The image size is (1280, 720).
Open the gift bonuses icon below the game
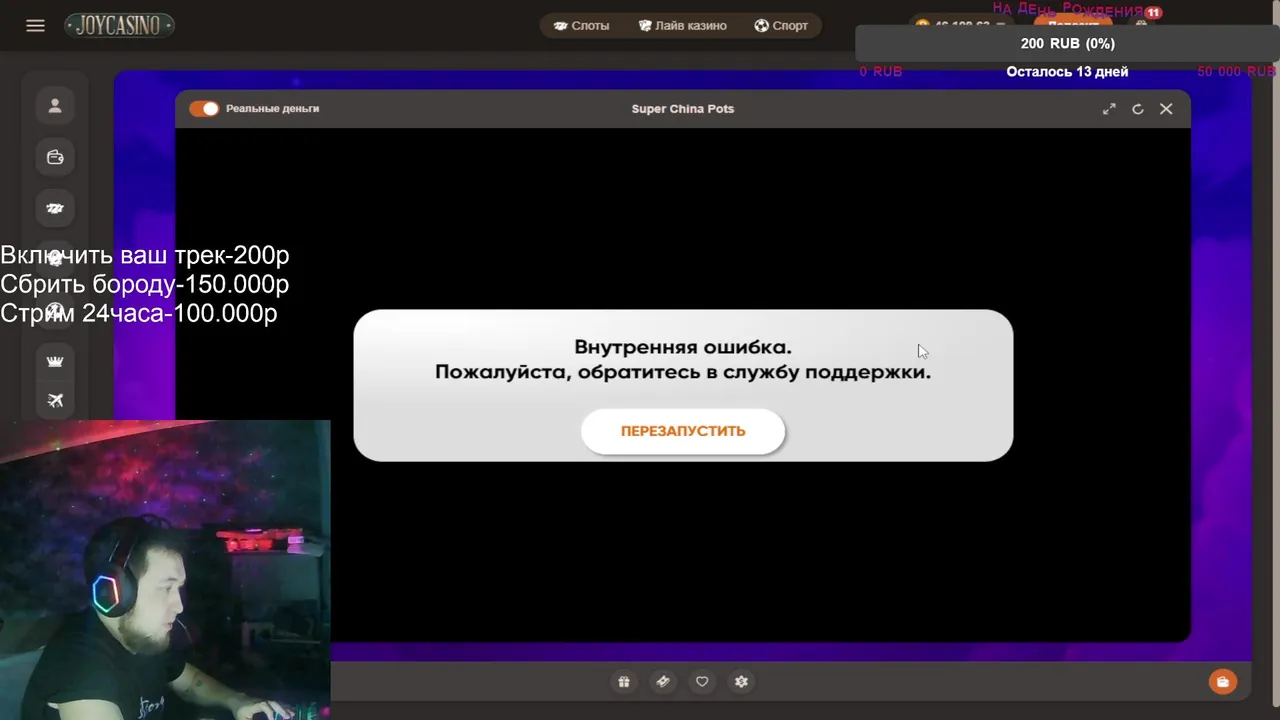coord(624,682)
